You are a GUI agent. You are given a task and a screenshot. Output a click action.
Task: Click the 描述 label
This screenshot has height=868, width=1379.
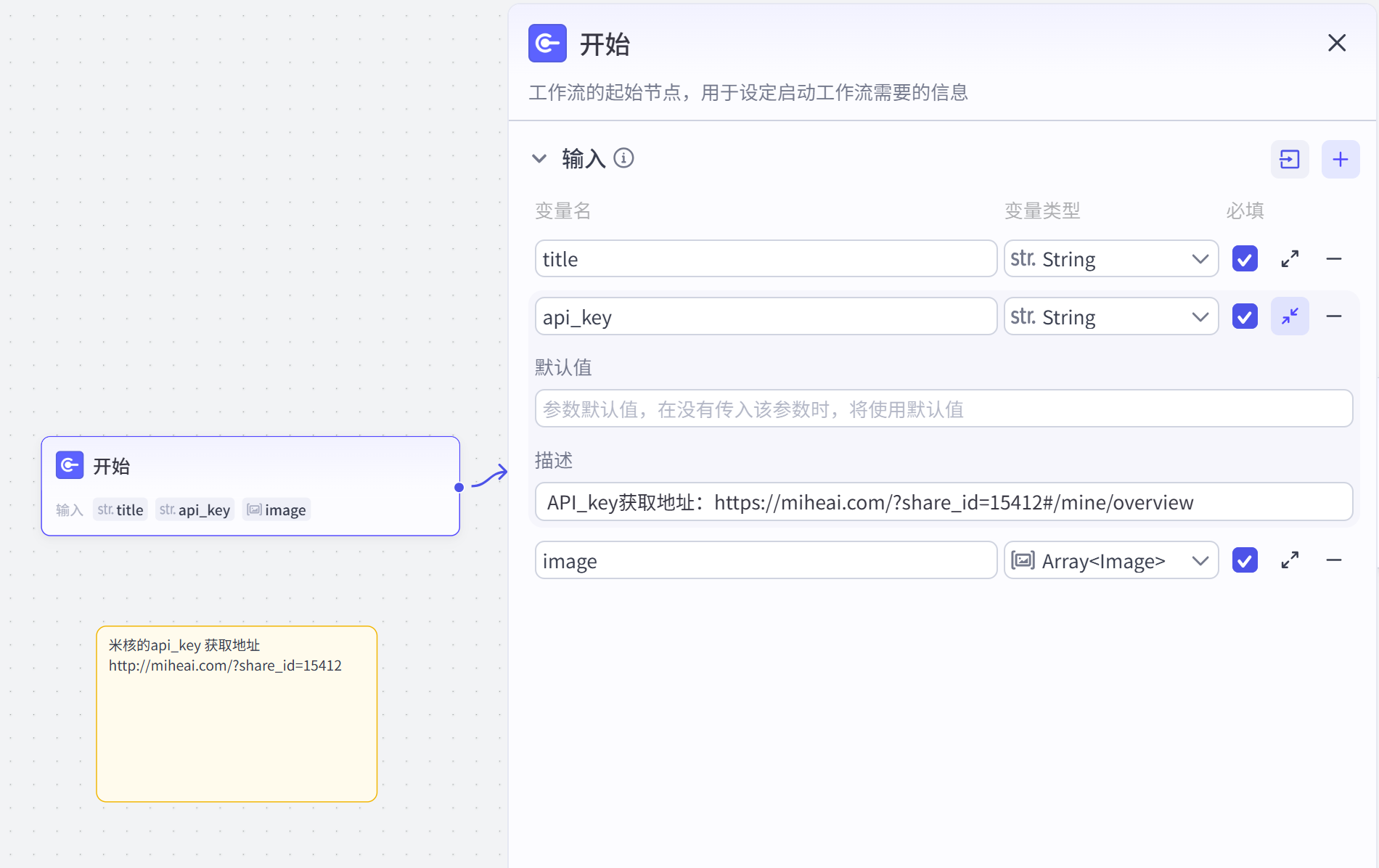click(554, 460)
